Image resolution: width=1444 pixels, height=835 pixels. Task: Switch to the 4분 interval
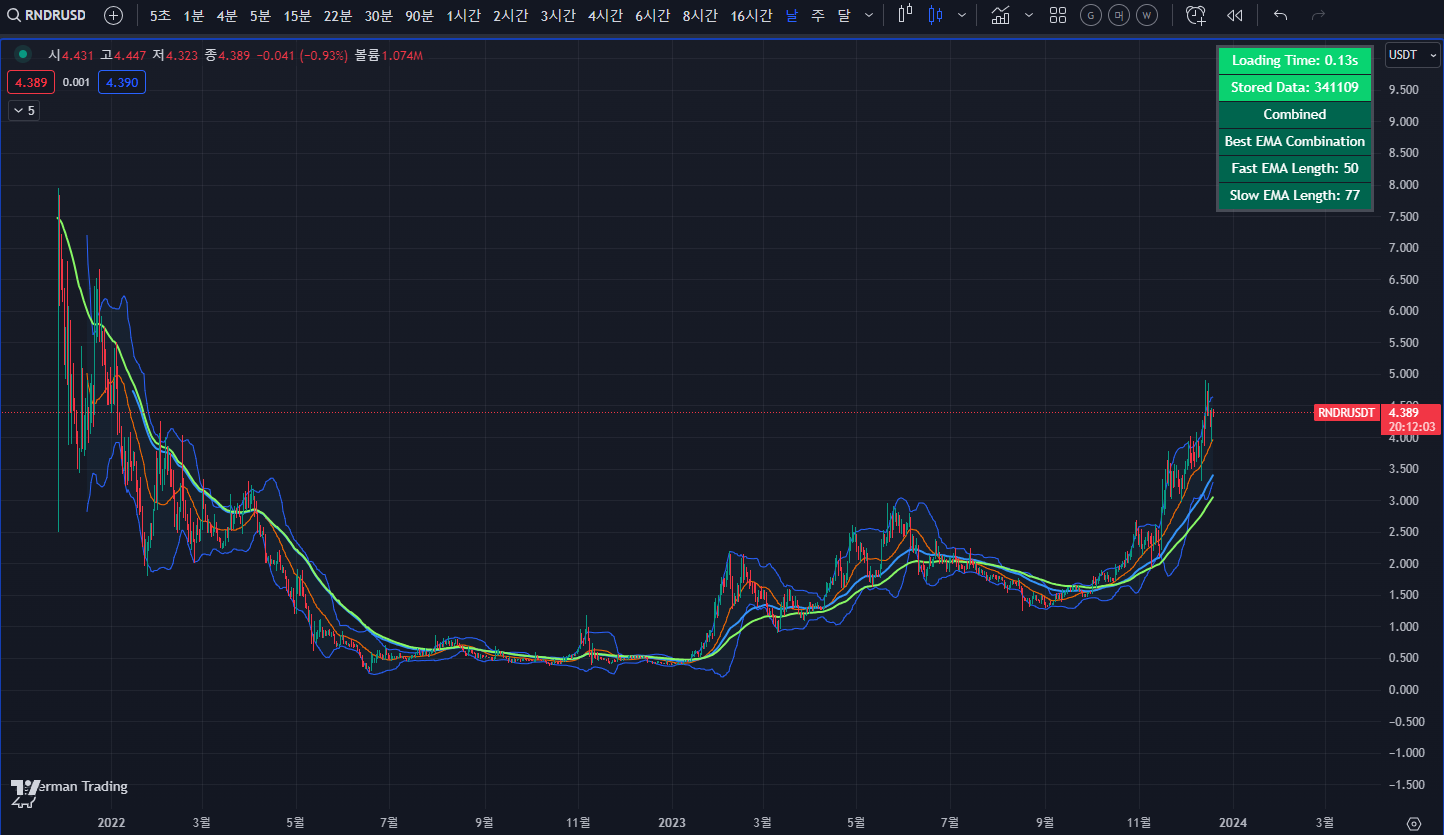[227, 15]
